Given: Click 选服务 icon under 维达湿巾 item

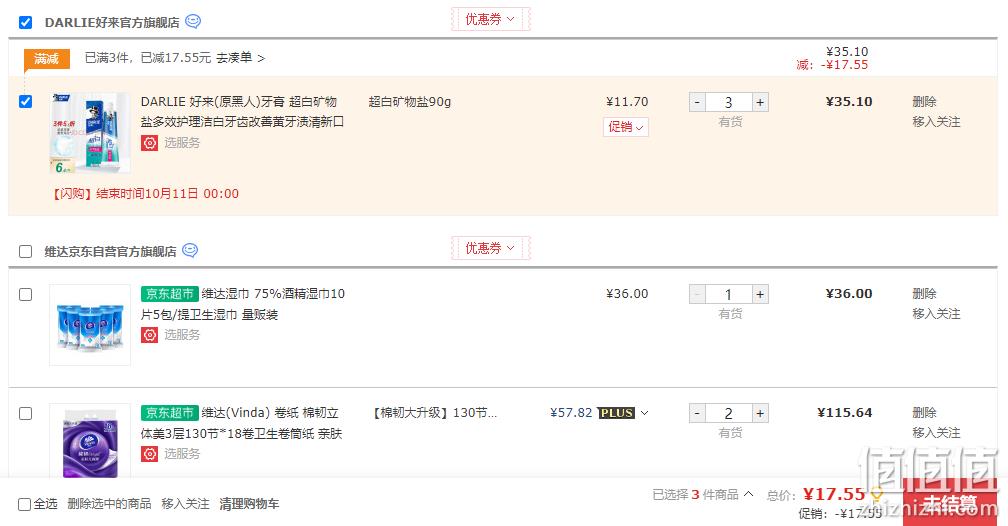Looking at the screenshot, I should (x=149, y=335).
